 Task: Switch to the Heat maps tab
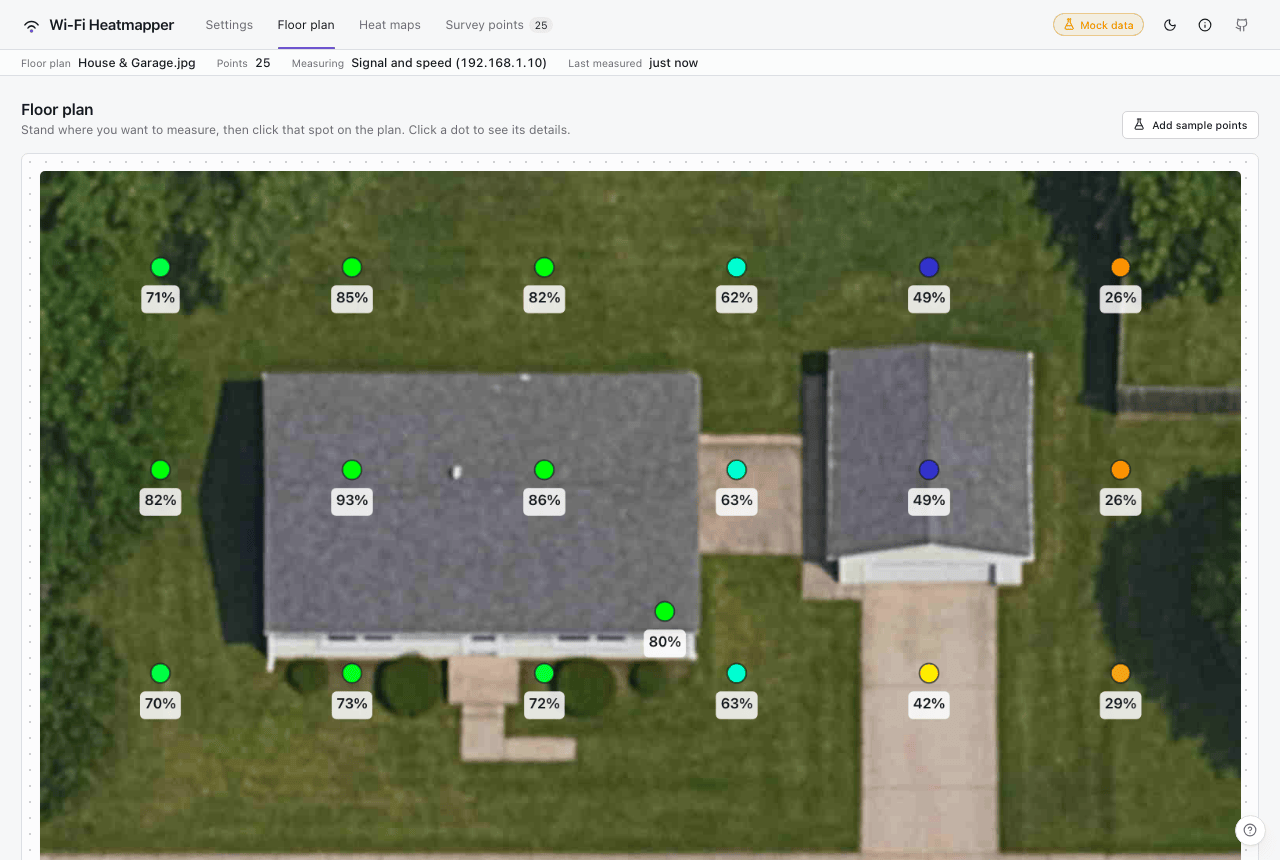click(x=390, y=25)
